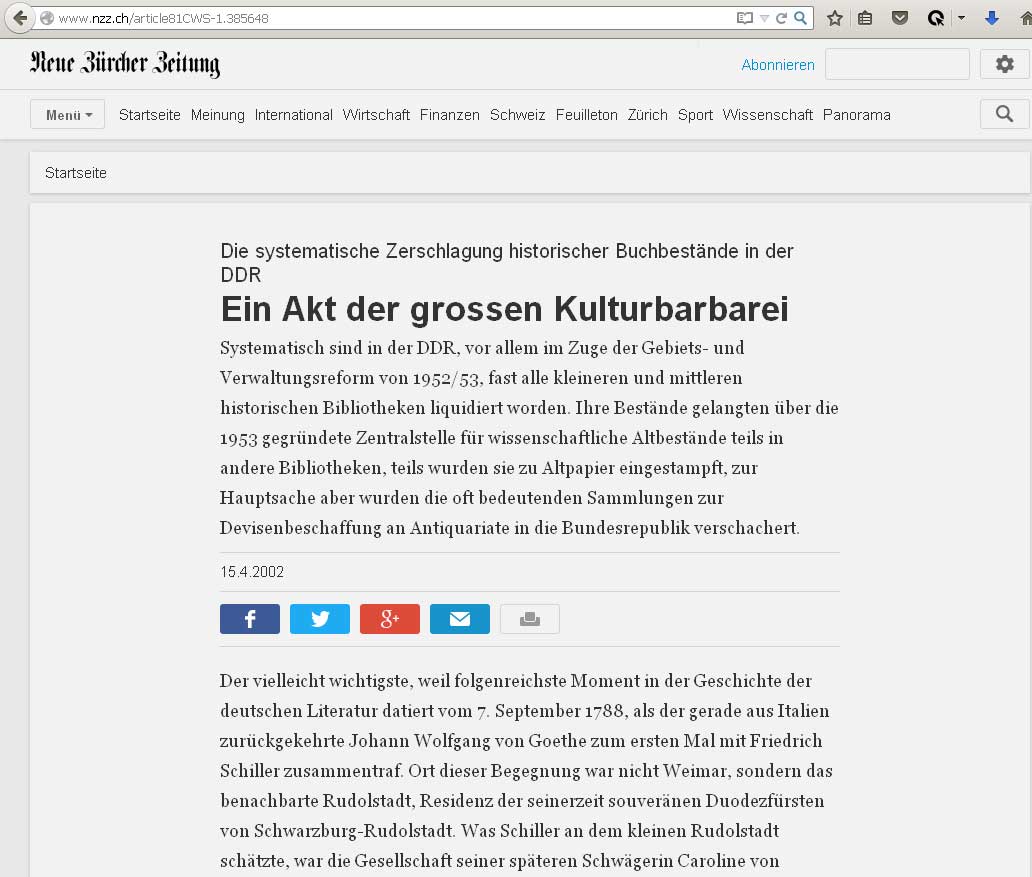
Task: Save article to Pocket
Action: [900, 18]
